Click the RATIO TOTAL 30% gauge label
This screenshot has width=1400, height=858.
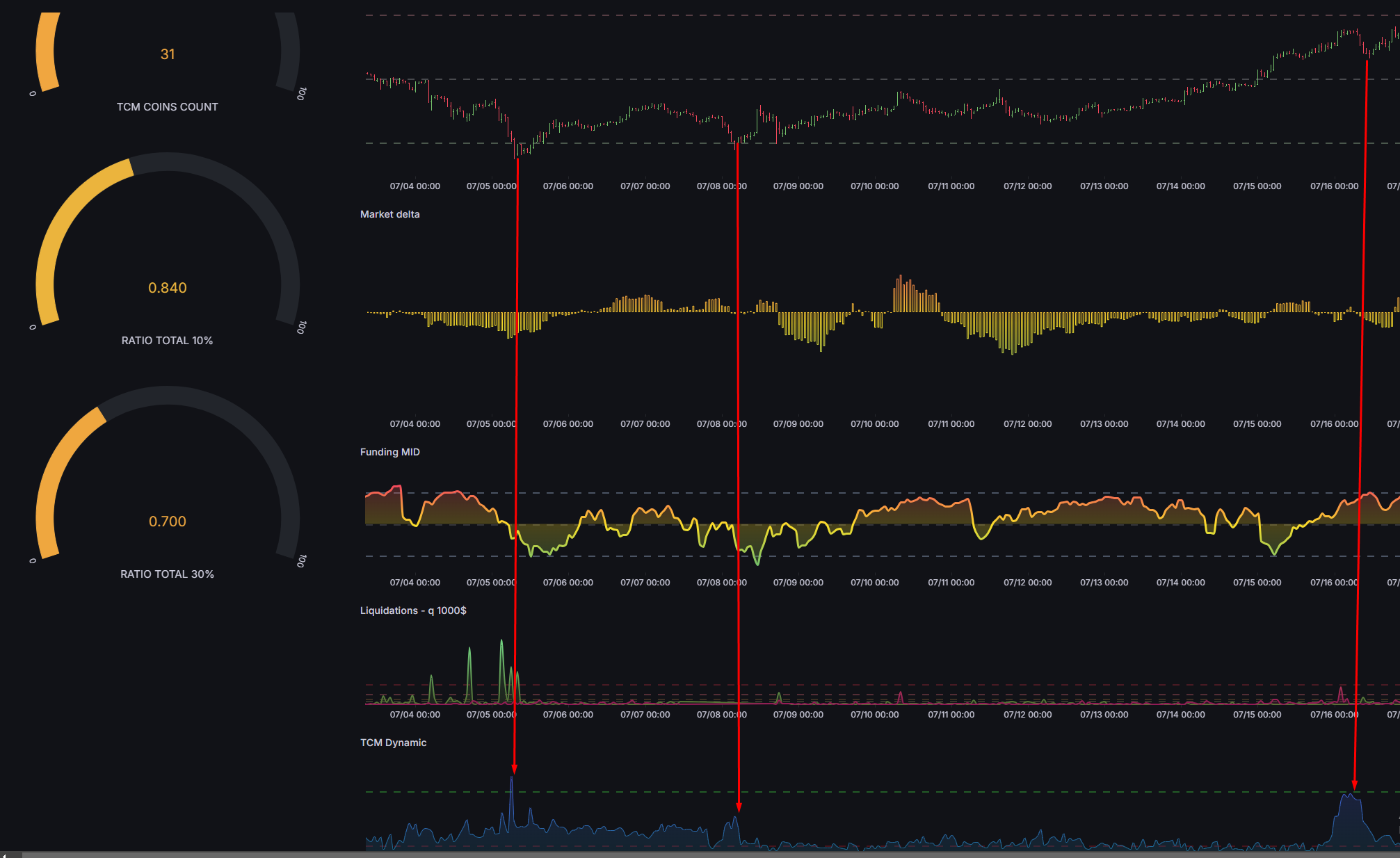(167, 574)
